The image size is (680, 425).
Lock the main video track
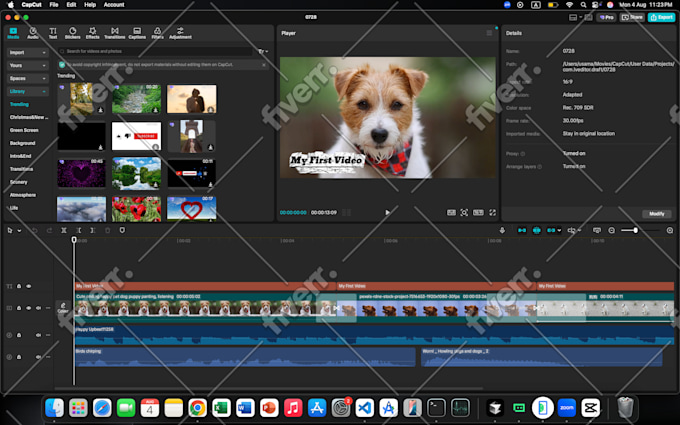click(19, 308)
